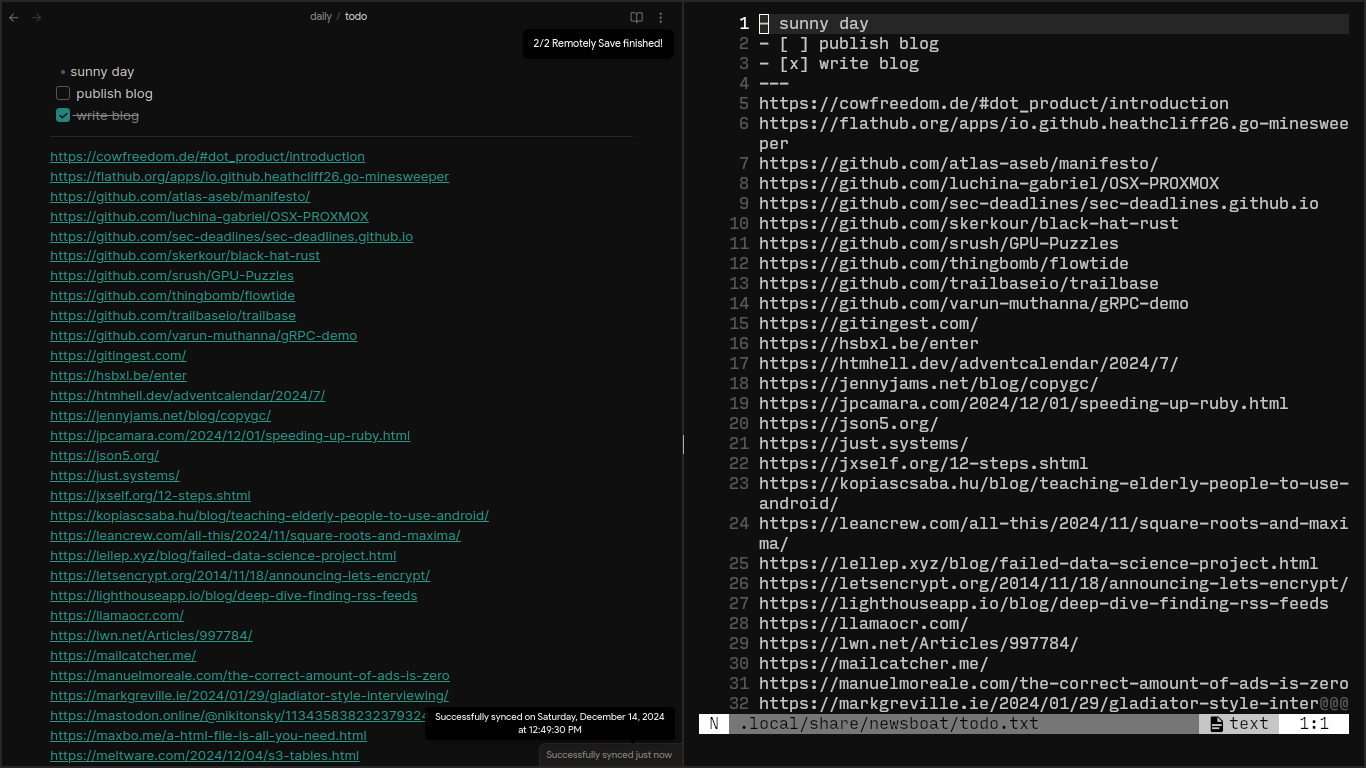
Task: Click the todo.txt file path in statusline
Action: [x=889, y=724]
